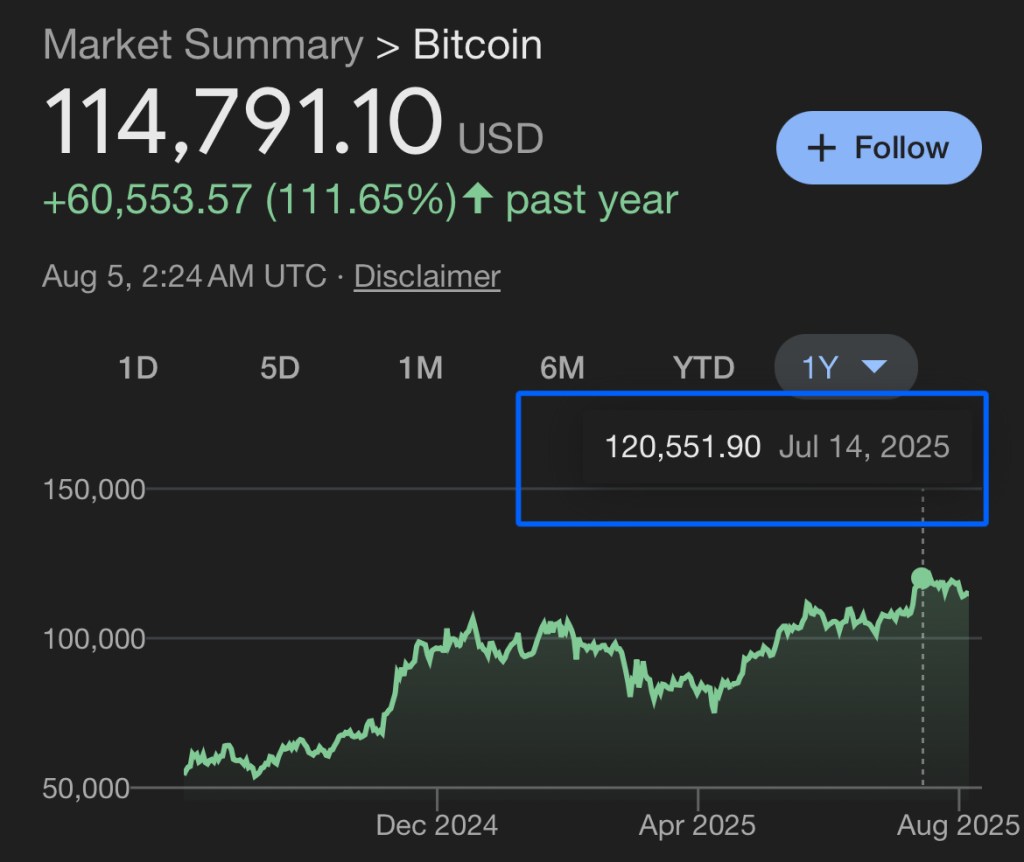Viewport: 1024px width, 862px height.
Task: Click the 150,000 gridline label
Action: (x=94, y=489)
